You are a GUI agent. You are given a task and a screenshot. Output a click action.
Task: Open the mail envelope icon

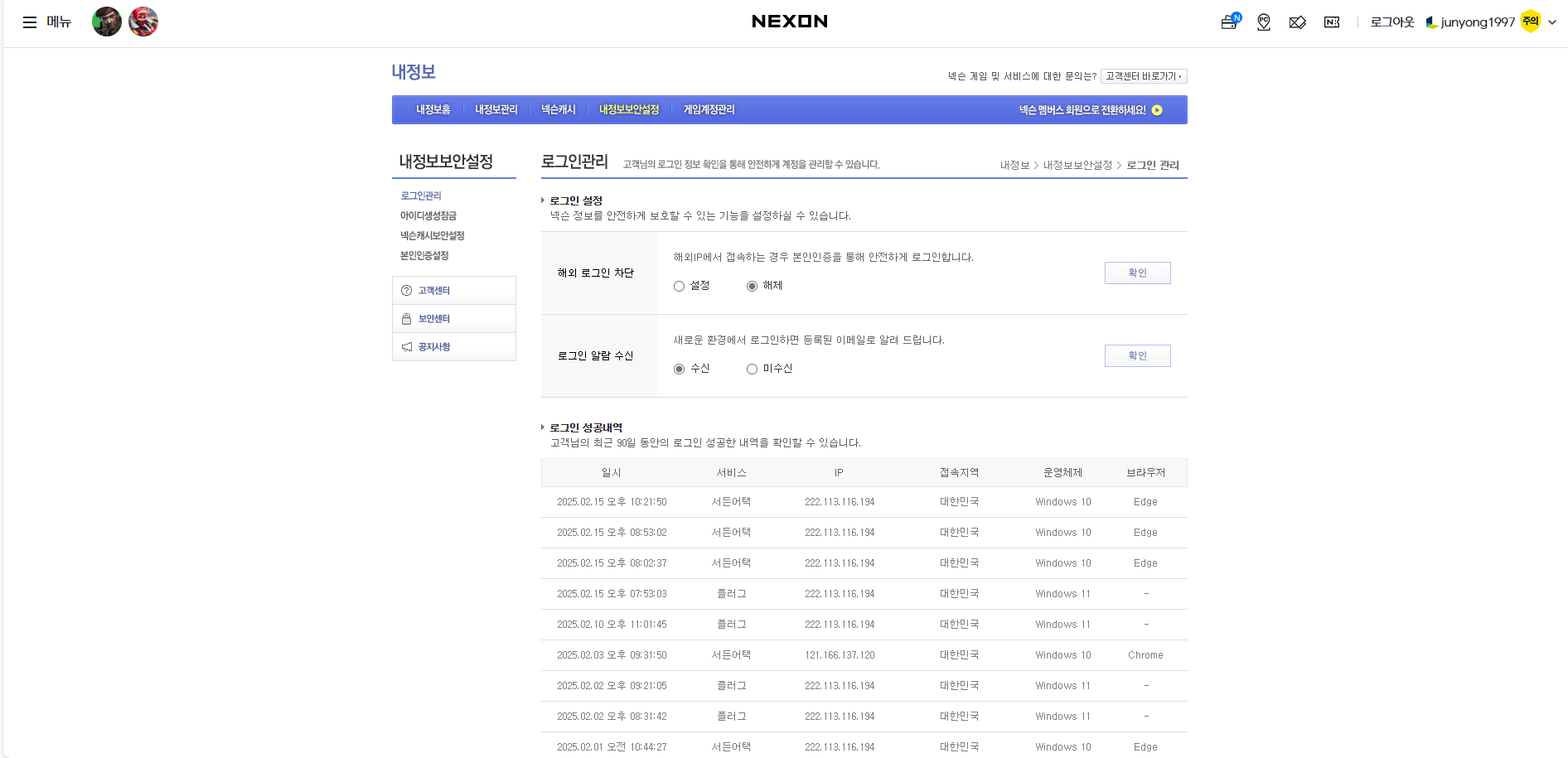coord(1298,22)
